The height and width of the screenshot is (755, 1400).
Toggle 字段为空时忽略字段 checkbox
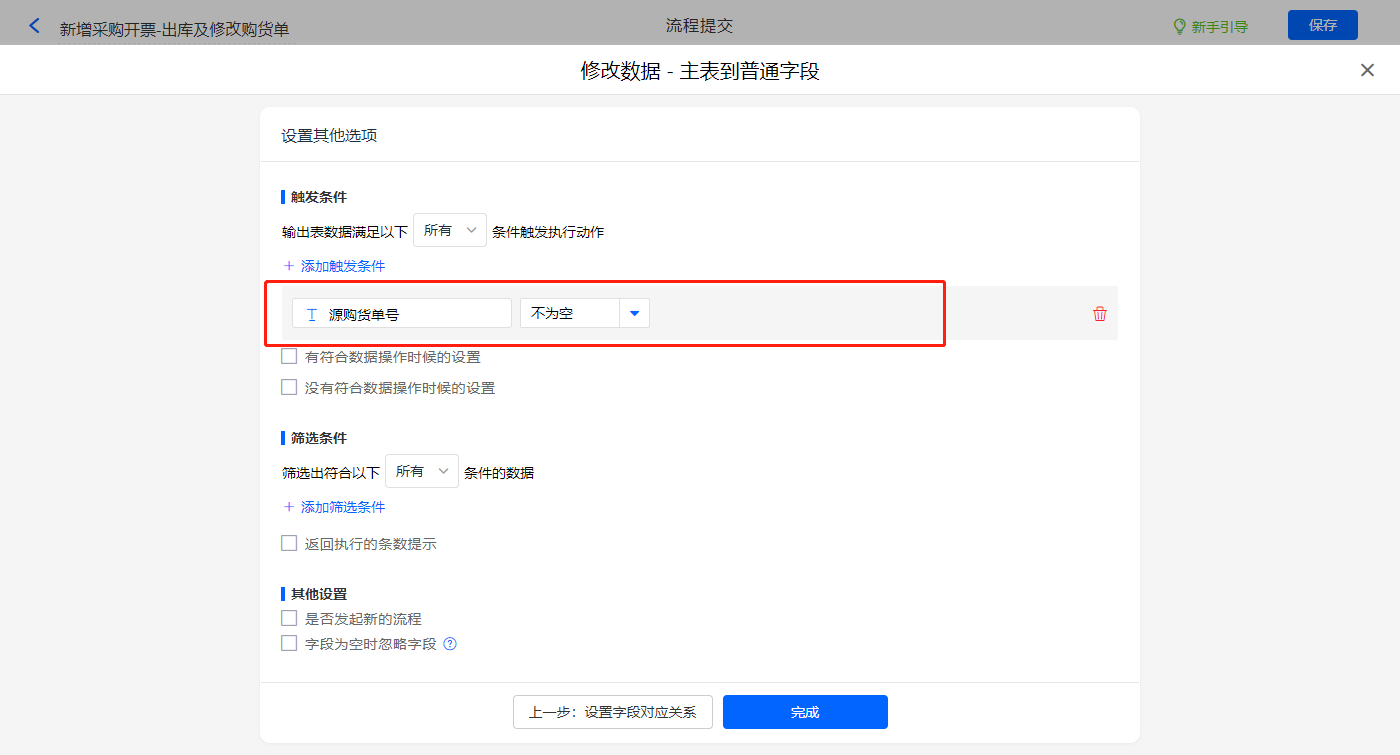pyautogui.click(x=289, y=644)
